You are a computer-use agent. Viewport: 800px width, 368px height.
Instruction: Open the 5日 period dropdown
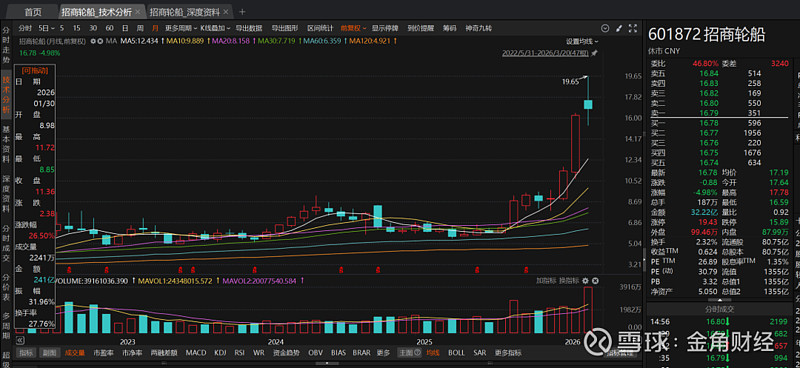45,28
